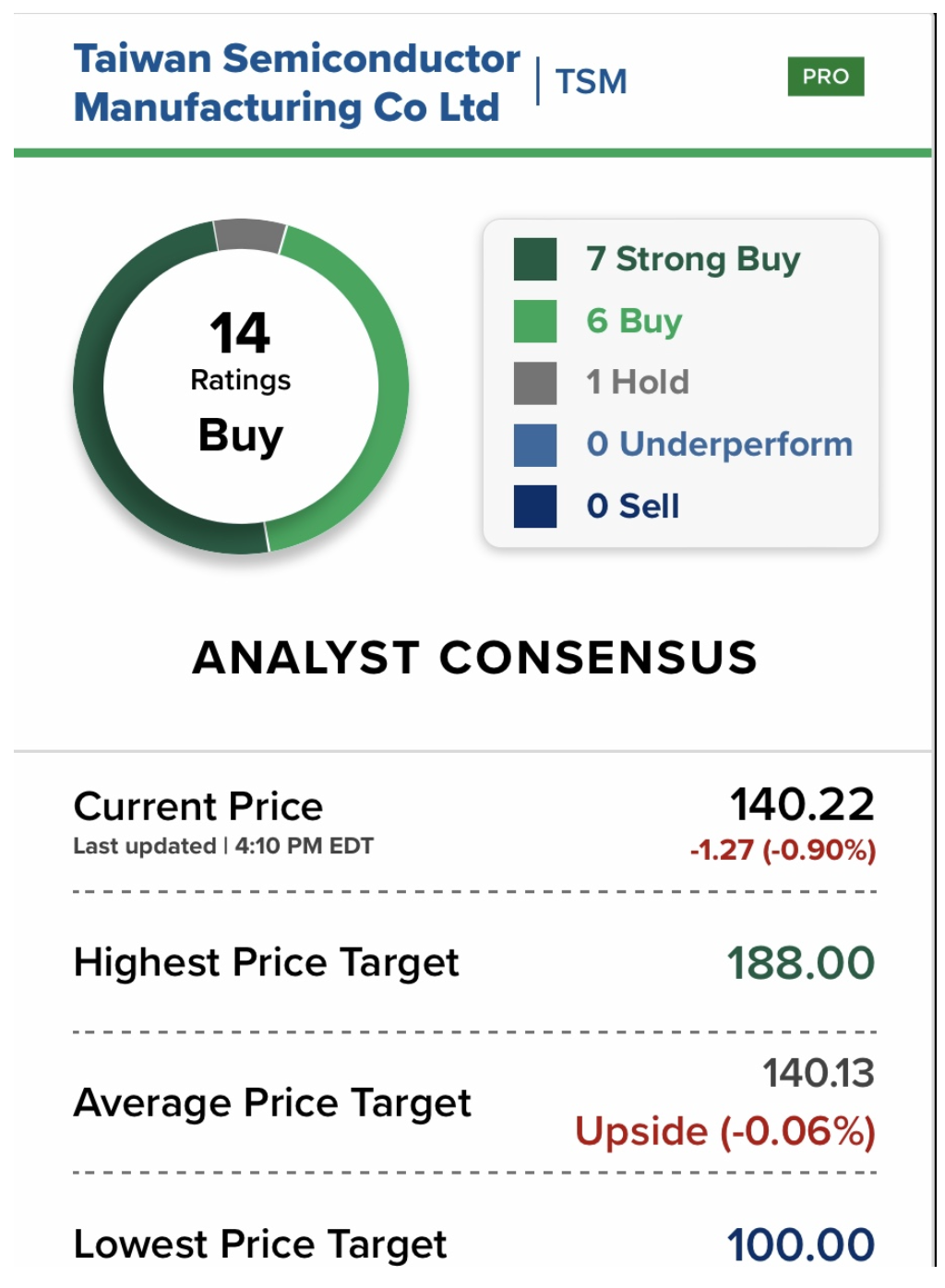The width and height of the screenshot is (945, 1288).
Task: Click the 1 Hold legend label
Action: (638, 382)
